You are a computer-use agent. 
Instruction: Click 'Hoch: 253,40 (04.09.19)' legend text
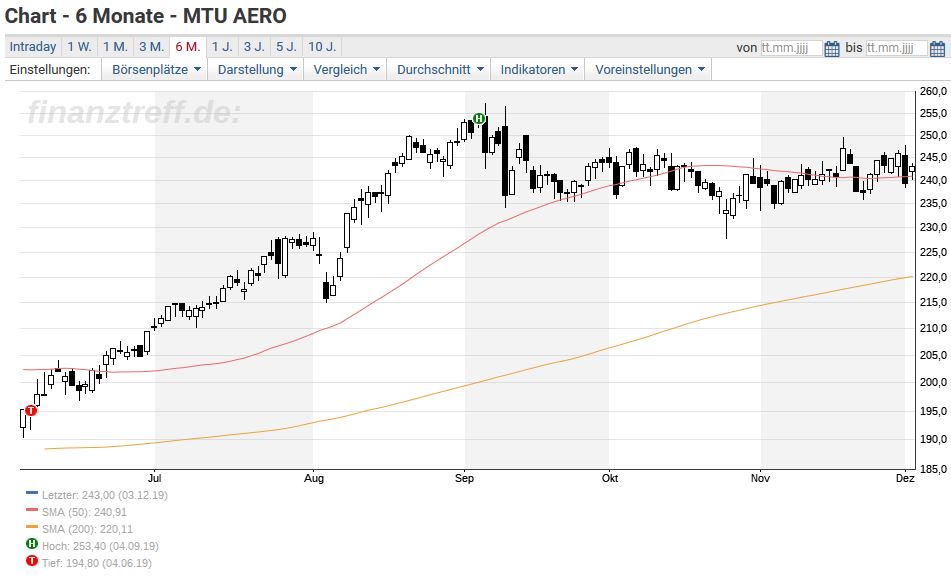coord(100,546)
